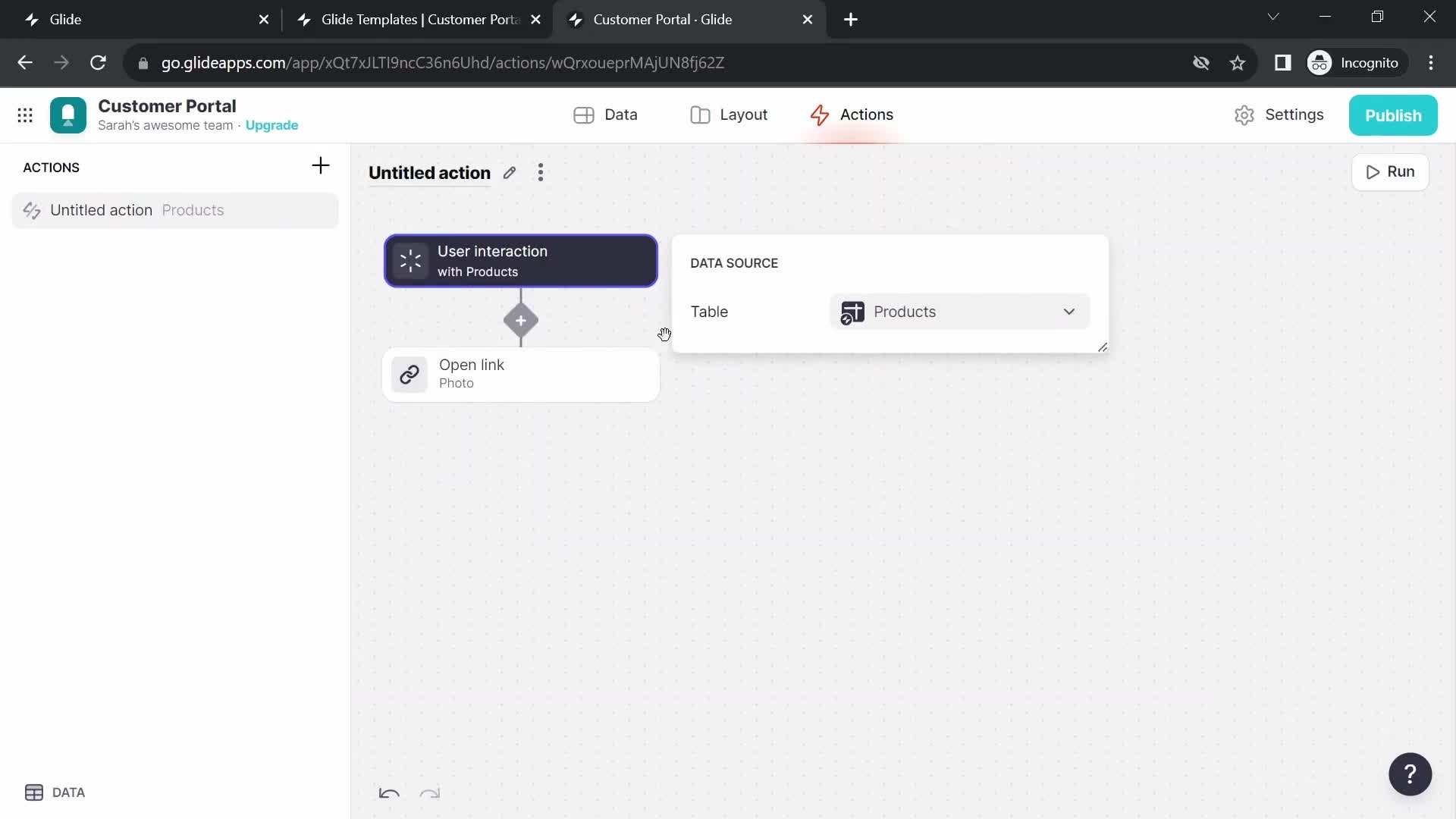This screenshot has height=819, width=1456.
Task: Select the Publish button
Action: coord(1394,115)
